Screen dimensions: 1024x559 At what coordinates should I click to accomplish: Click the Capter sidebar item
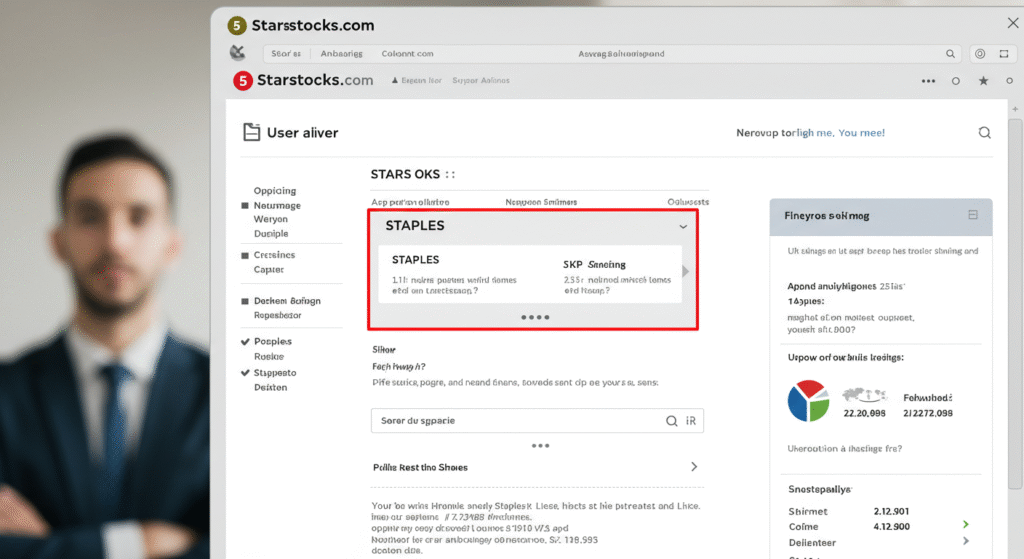268,270
